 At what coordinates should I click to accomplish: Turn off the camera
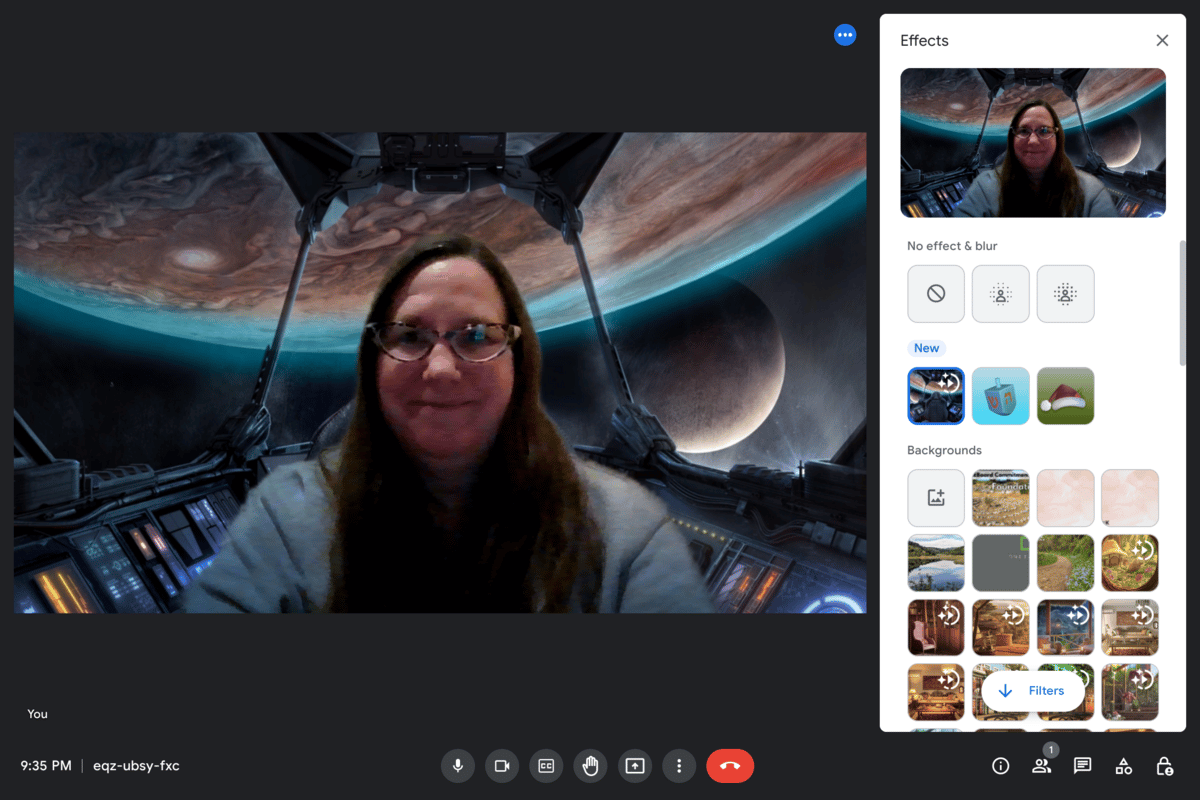pos(502,766)
